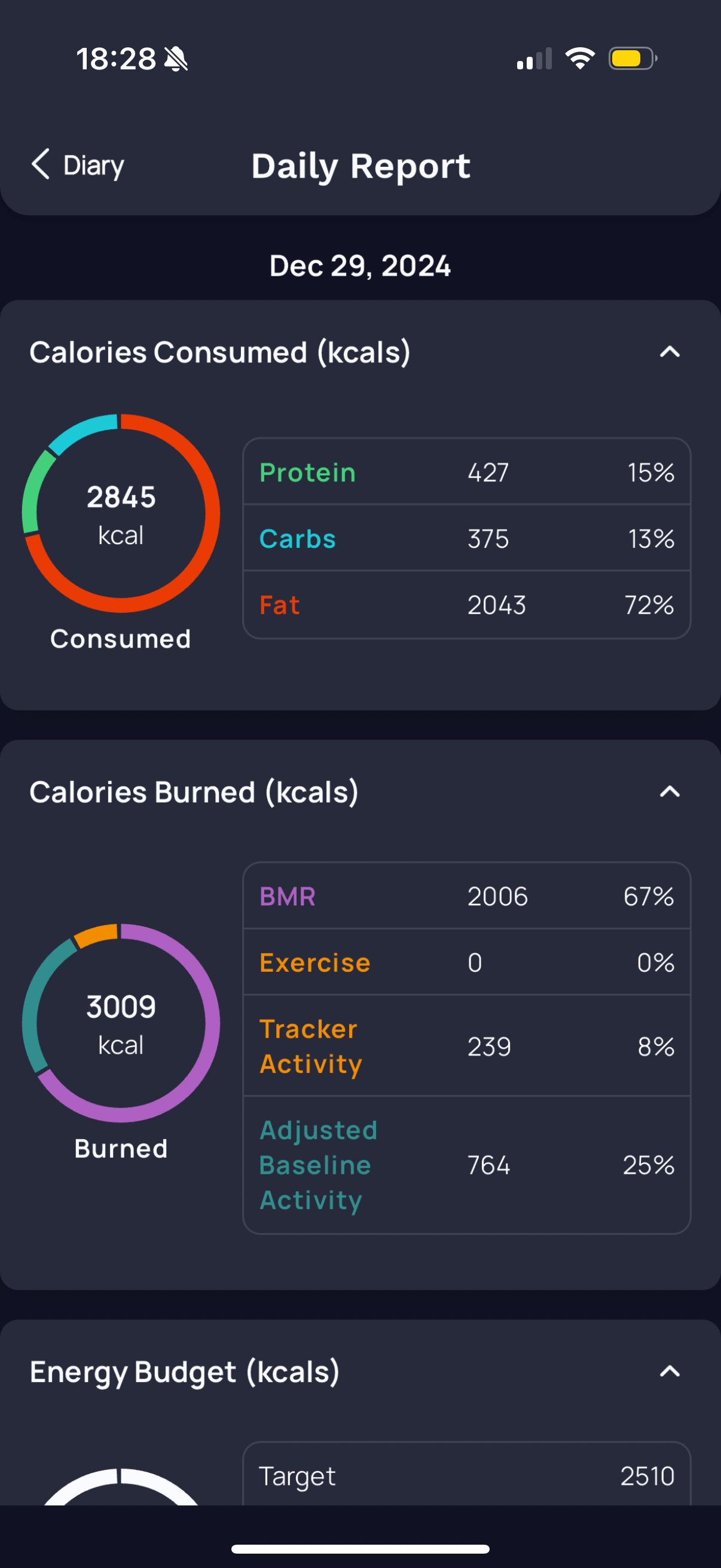
Task: Collapse the Energy Budget section
Action: 669,1371
